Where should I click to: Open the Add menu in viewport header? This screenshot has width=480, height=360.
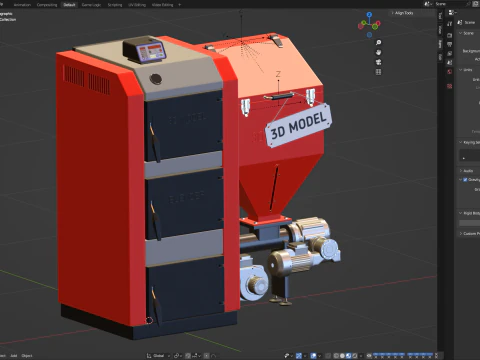tap(14, 356)
